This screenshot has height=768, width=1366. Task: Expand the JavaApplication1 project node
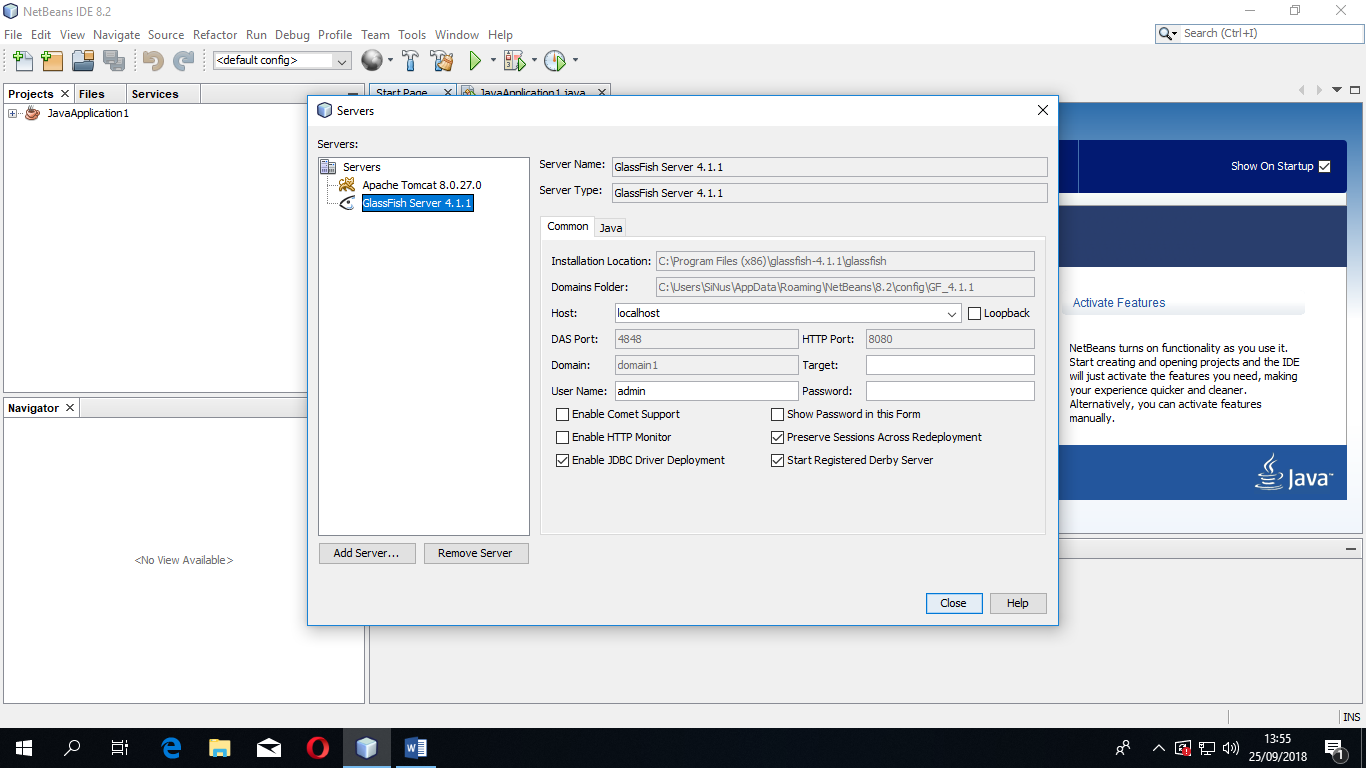coord(11,113)
